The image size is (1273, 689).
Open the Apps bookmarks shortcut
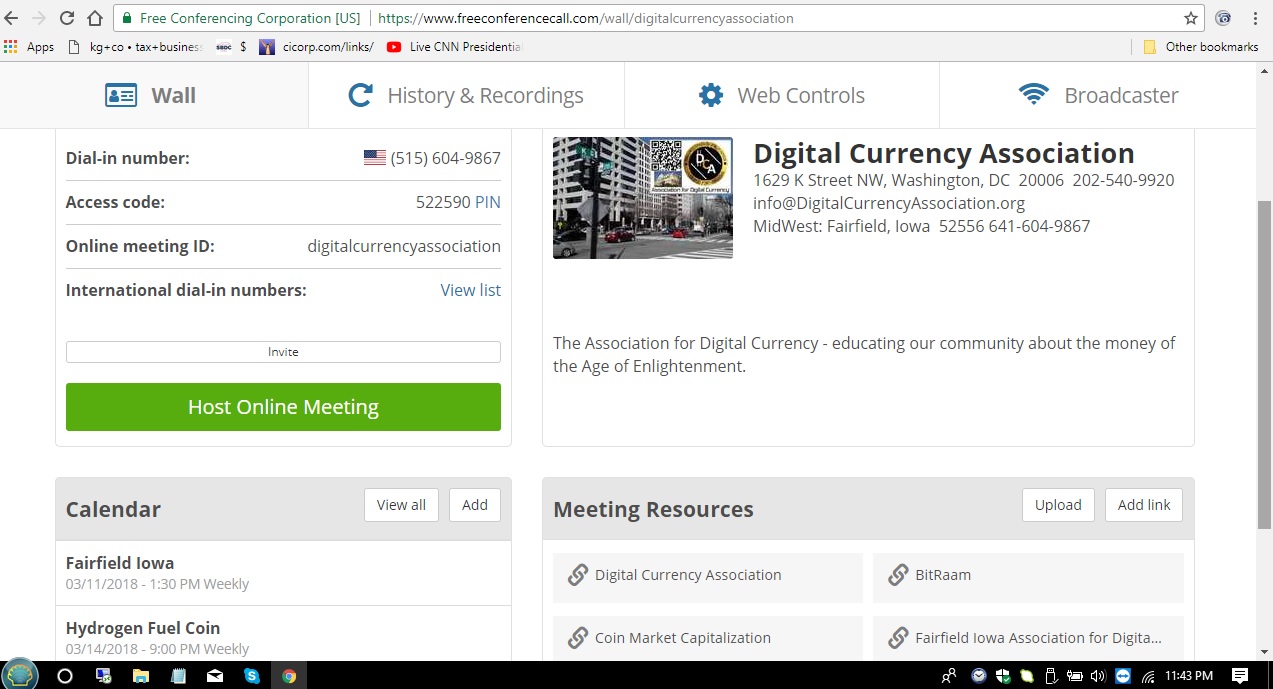click(30, 47)
